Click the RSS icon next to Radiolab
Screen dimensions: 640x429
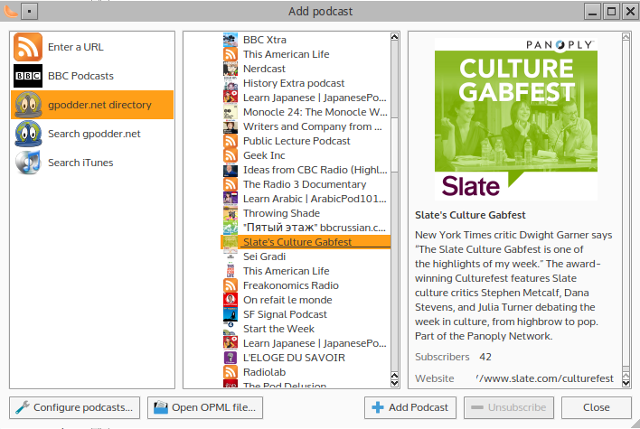click(230, 372)
